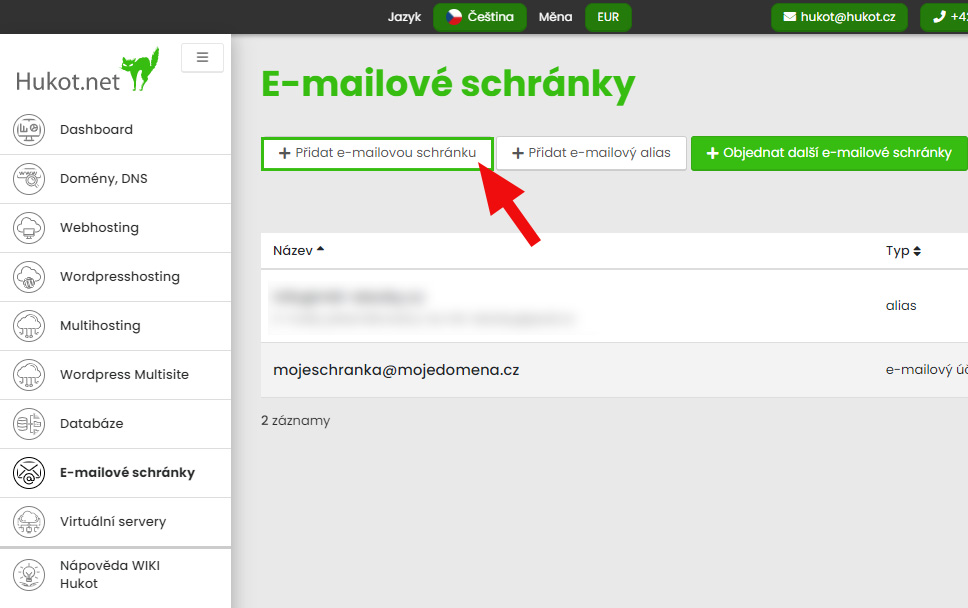
Task: Toggle sidebar with hamburger menu button
Action: 202,57
